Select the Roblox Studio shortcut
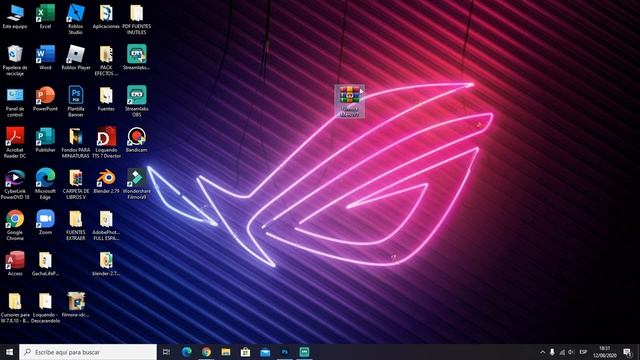The height and width of the screenshot is (360, 640). (76, 19)
